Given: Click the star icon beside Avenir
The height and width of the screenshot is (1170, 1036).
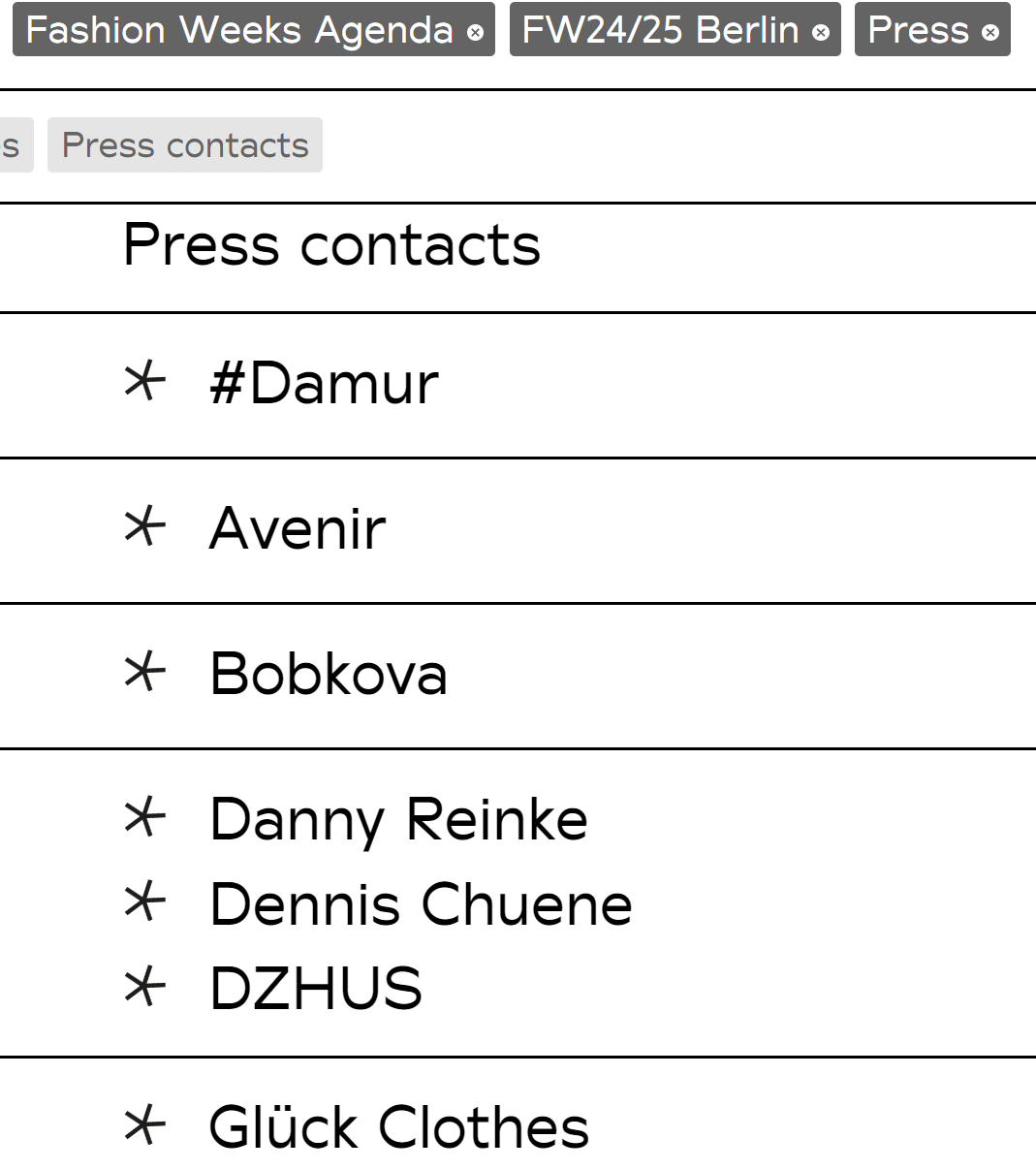Looking at the screenshot, I should (x=144, y=526).
